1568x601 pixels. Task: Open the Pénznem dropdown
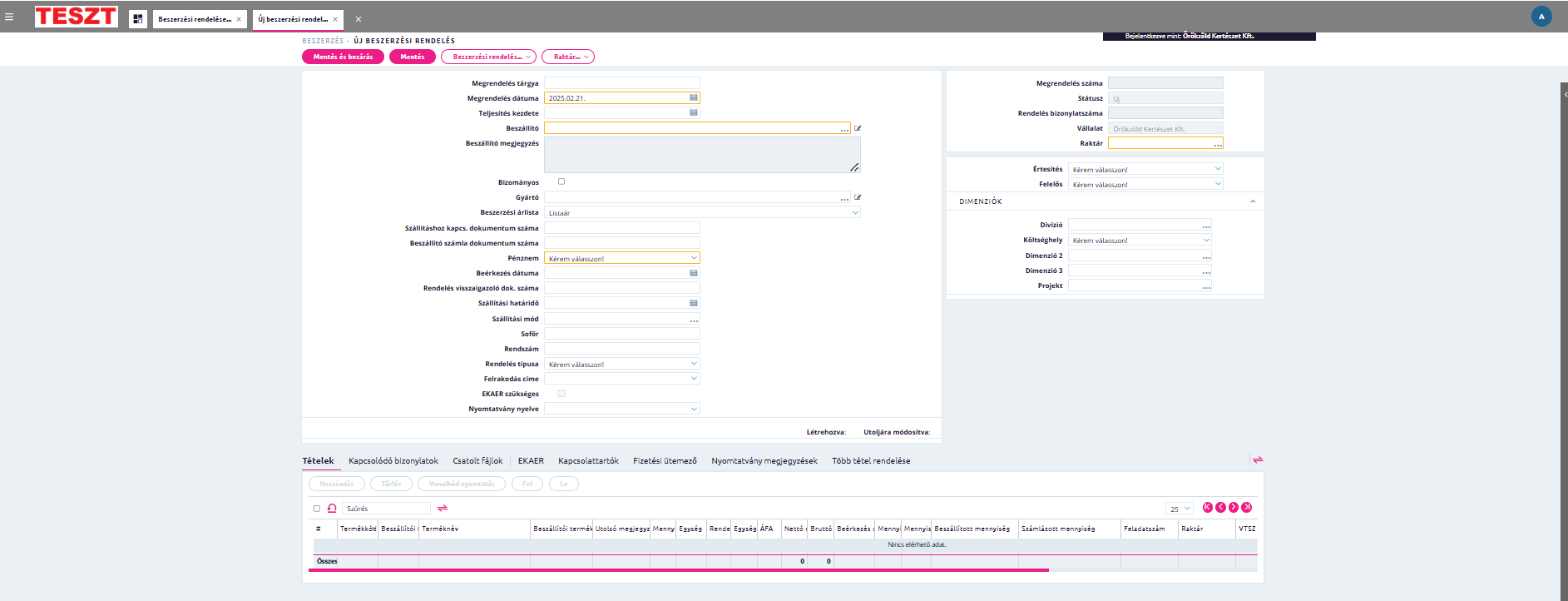(622, 258)
